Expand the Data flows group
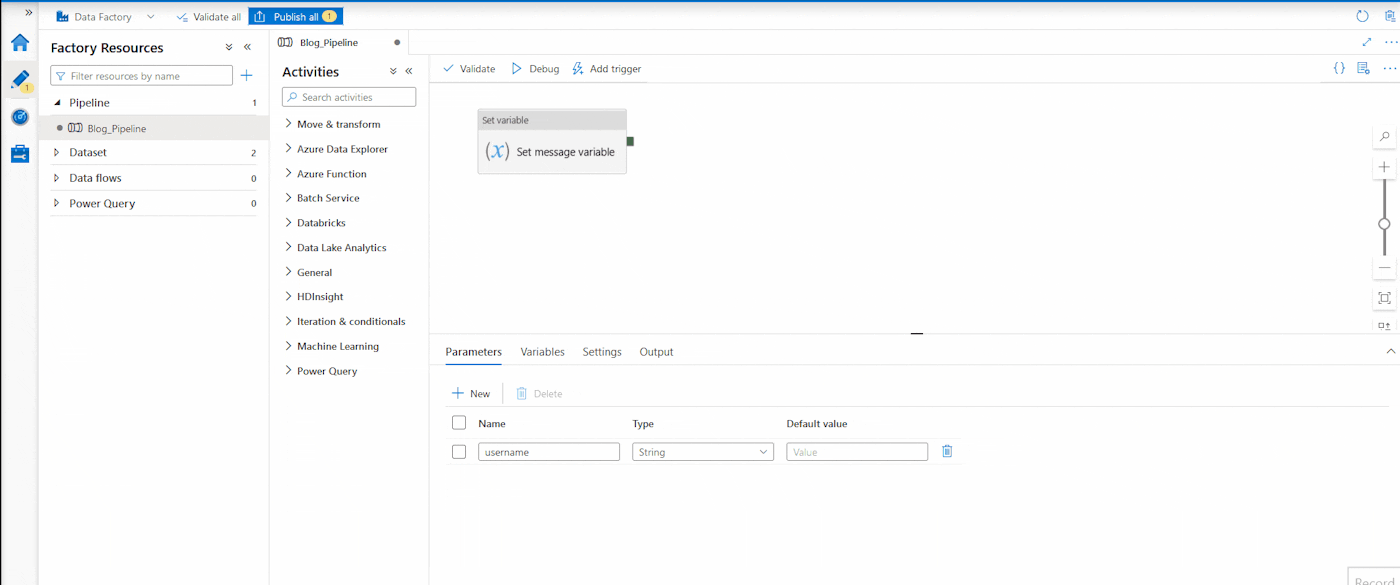Screen dimensions: 1400x585 pyautogui.click(x=57, y=178)
